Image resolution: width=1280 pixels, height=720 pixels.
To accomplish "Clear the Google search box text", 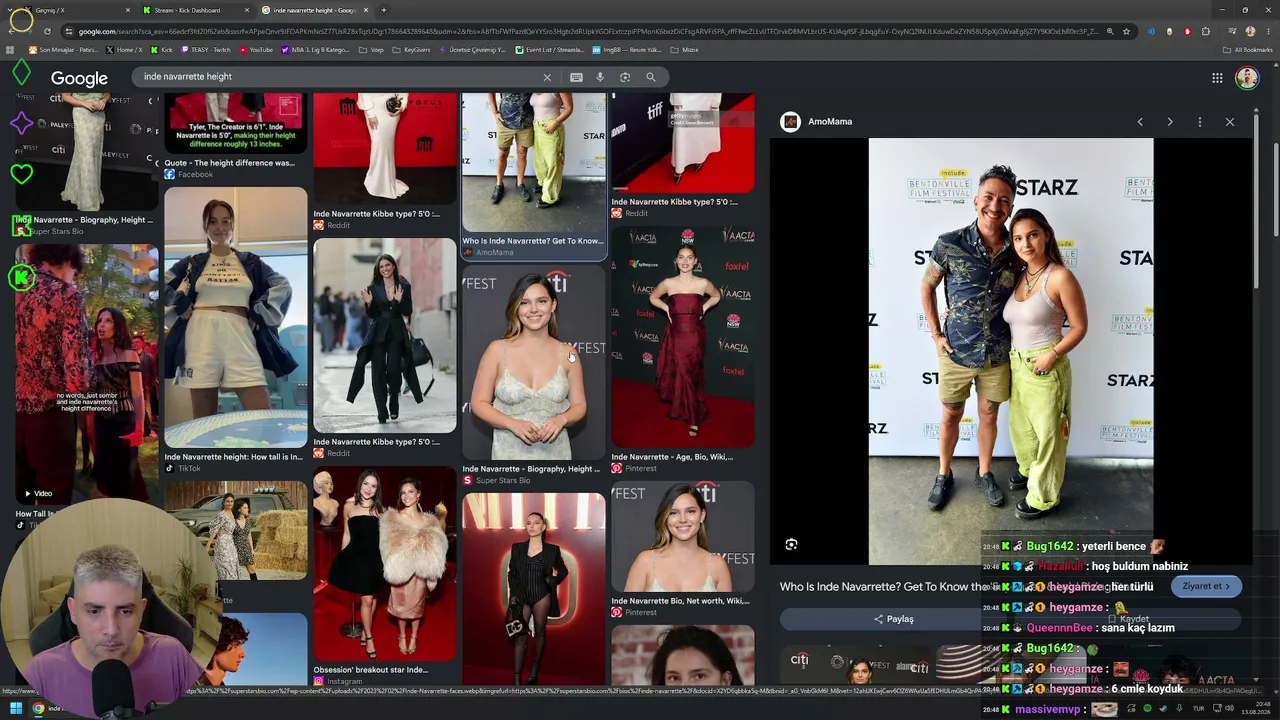I will [547, 77].
